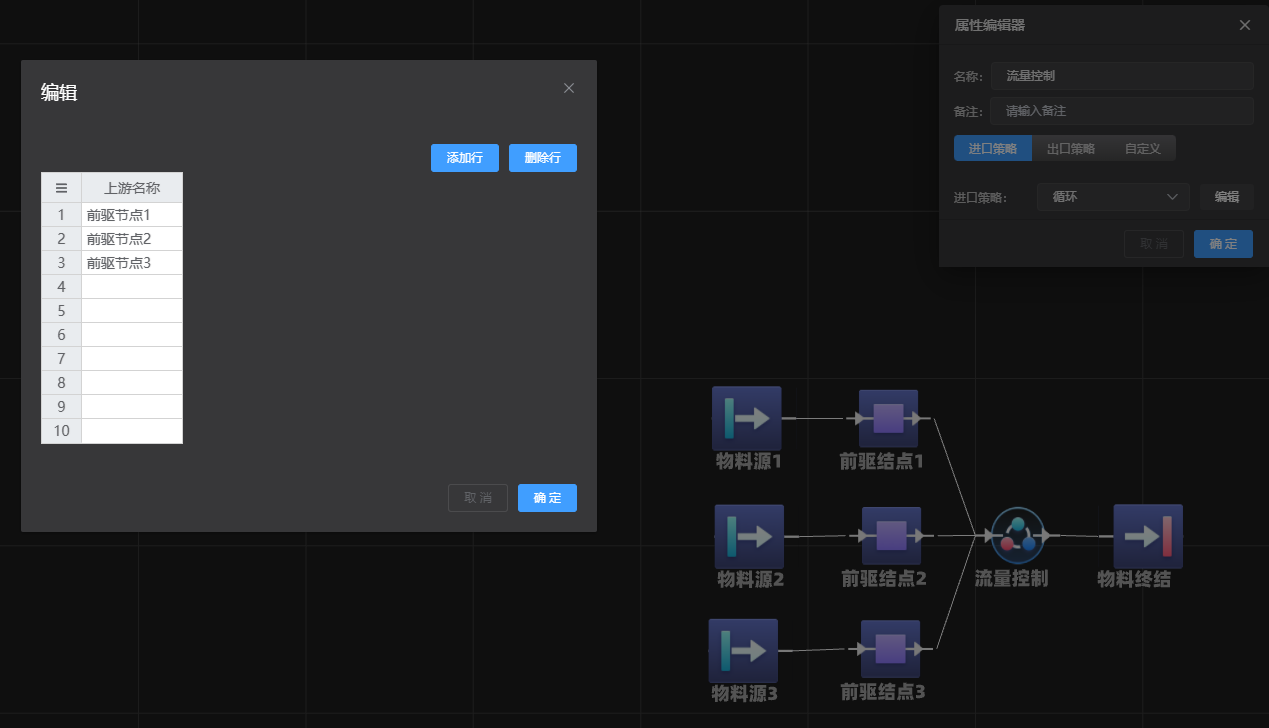Close the 属性编辑器 panel
Image resolution: width=1269 pixels, height=728 pixels.
1244,25
